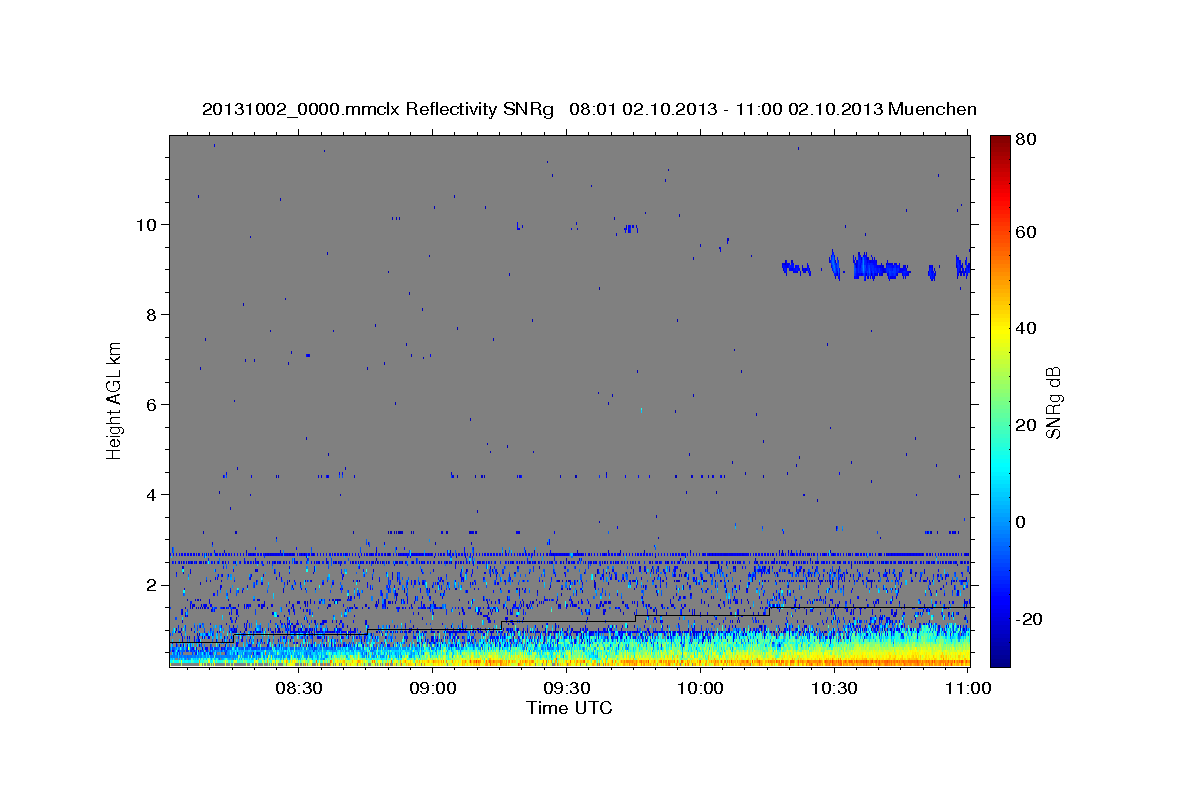
Task: Click the 10:00 time tick label
Action: (x=700, y=688)
